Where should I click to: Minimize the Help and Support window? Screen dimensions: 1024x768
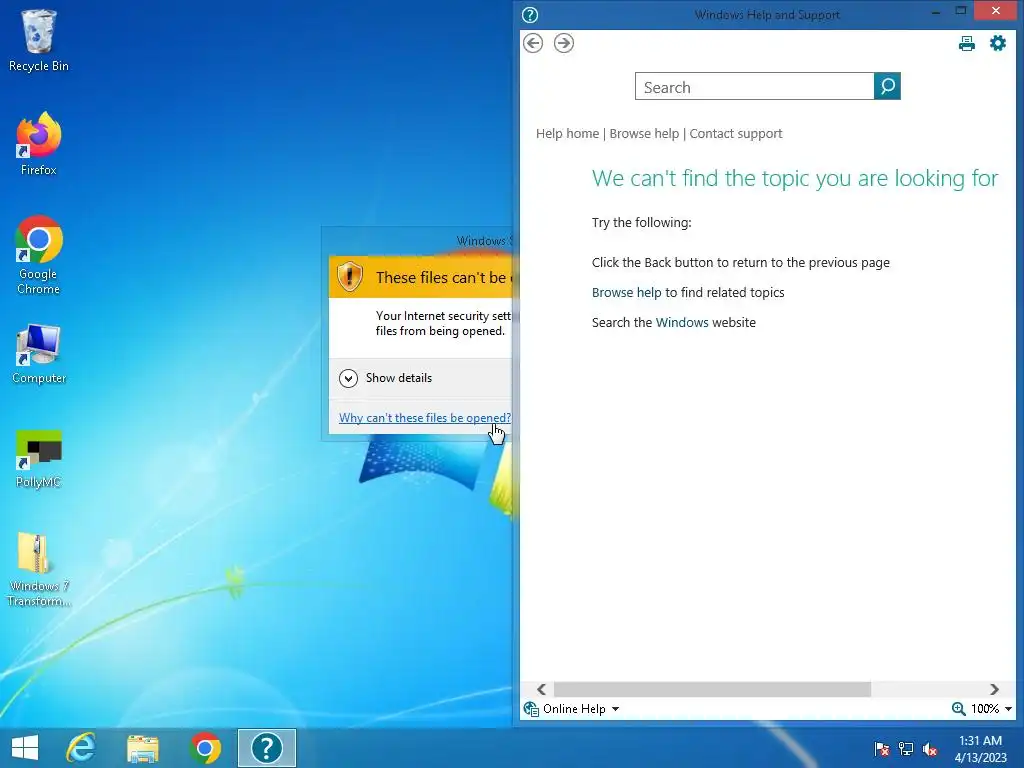point(936,11)
